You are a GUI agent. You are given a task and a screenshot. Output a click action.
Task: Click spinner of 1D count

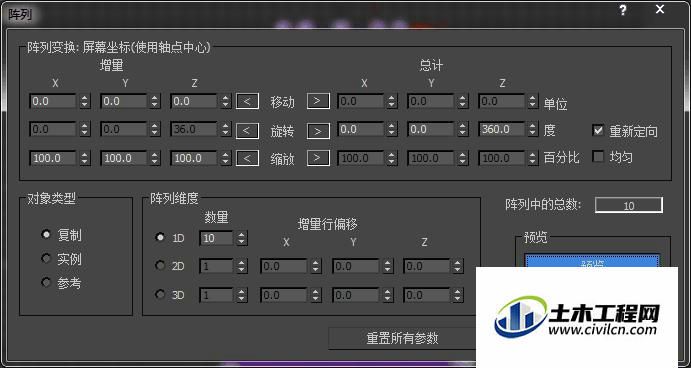[x=241, y=238]
